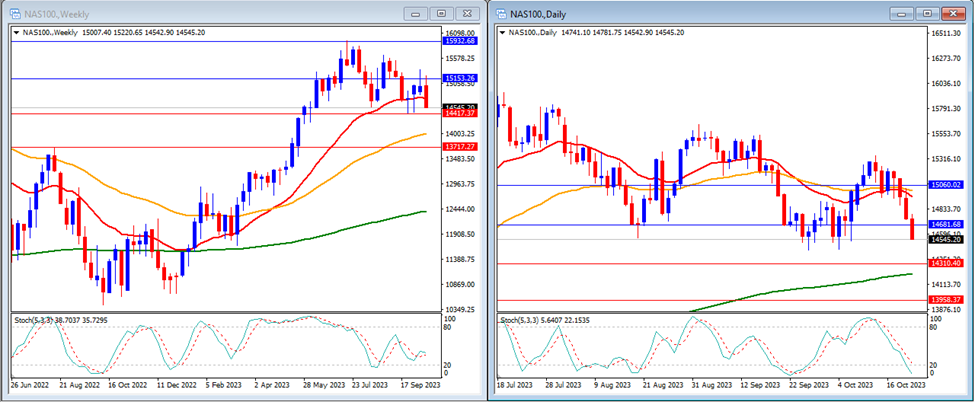Click the 16511.30 value on Daily price axis
The image size is (975, 402).
point(946,33)
